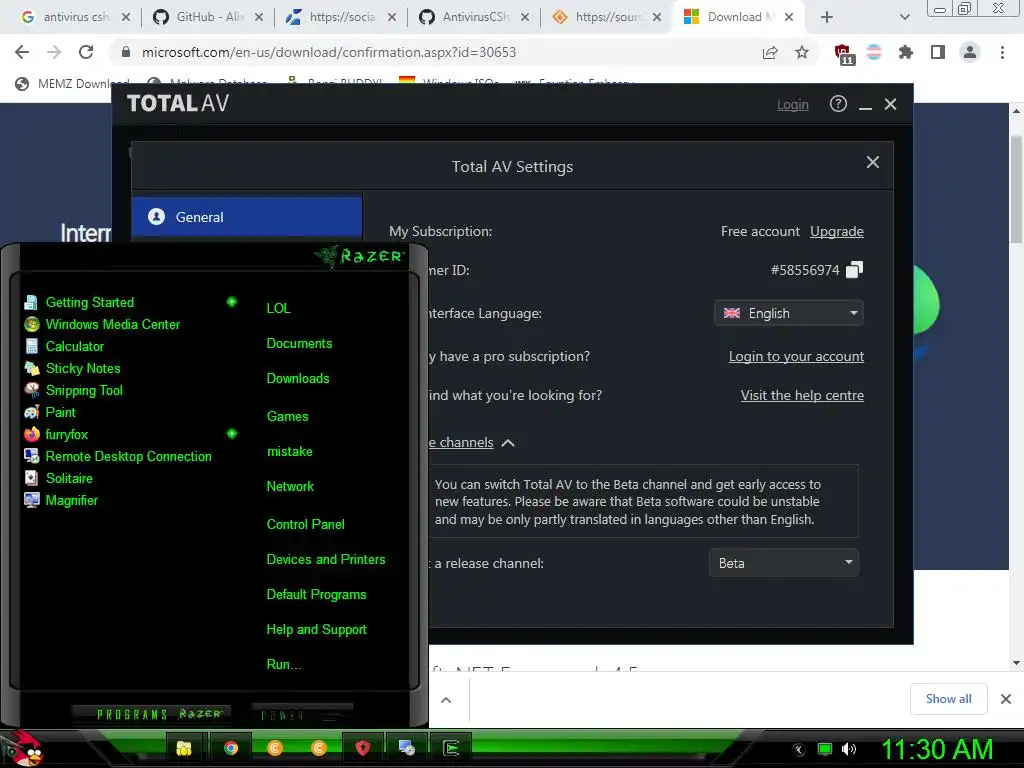Click the Upgrade subscription link
Viewport: 1024px width, 768px height.
coord(837,231)
